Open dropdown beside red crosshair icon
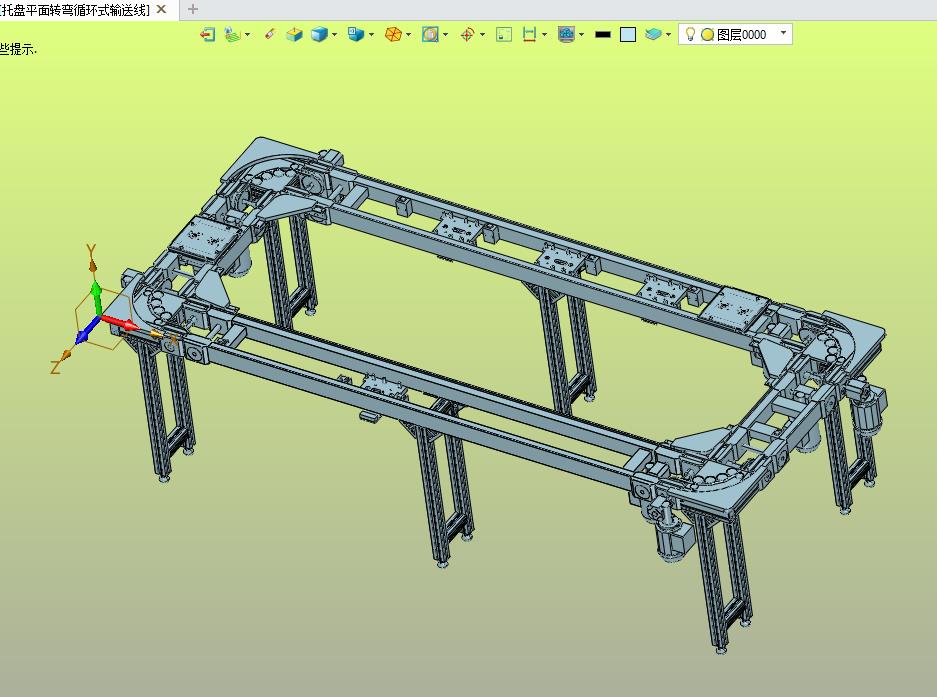The width and height of the screenshot is (937, 697). tap(482, 35)
